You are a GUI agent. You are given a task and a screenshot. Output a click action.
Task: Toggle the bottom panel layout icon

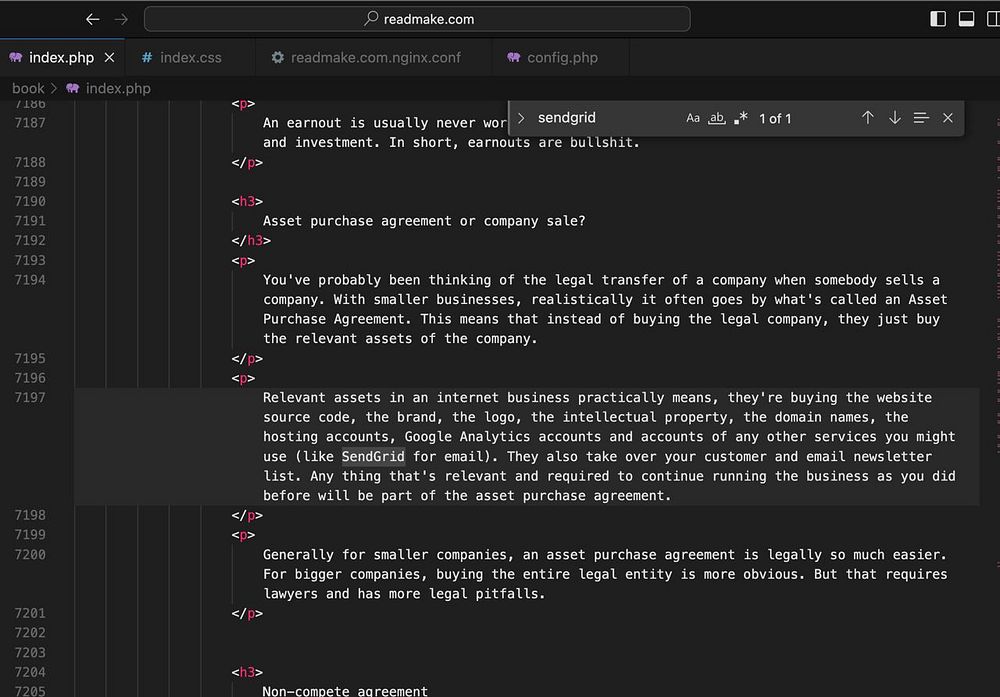(x=966, y=19)
